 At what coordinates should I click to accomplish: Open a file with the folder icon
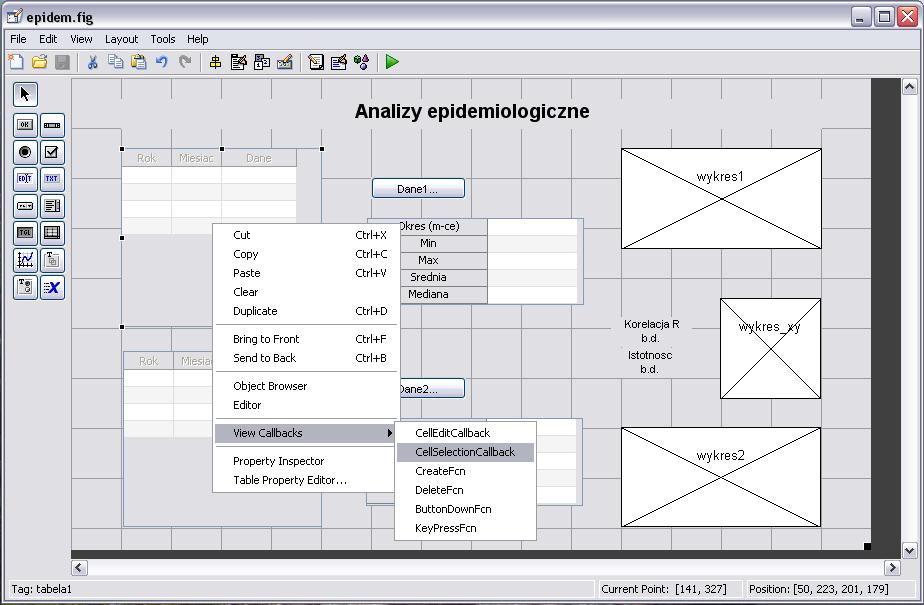click(x=39, y=62)
